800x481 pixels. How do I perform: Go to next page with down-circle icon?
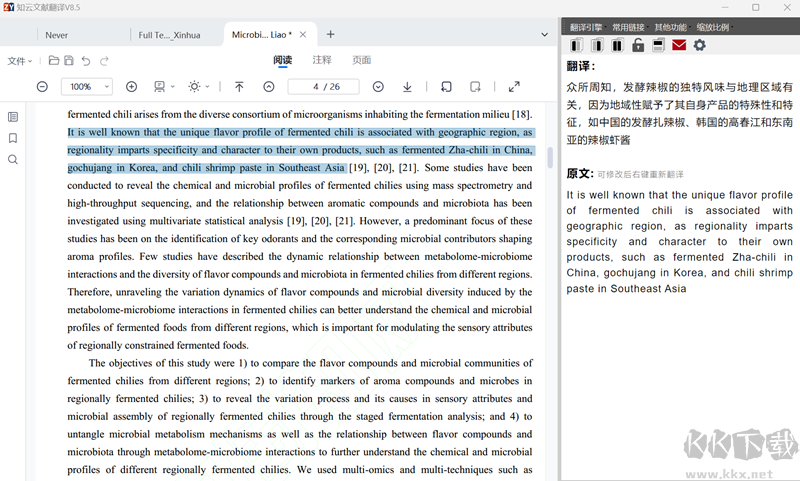click(378, 87)
